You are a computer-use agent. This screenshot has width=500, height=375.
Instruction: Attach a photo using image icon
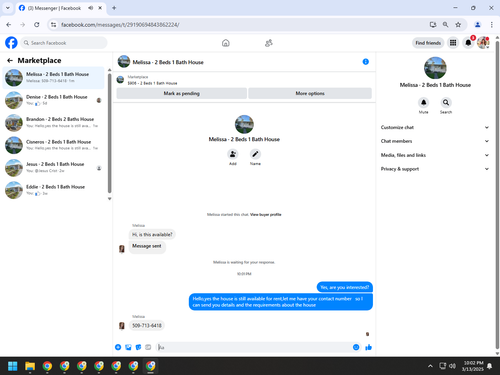(128, 347)
